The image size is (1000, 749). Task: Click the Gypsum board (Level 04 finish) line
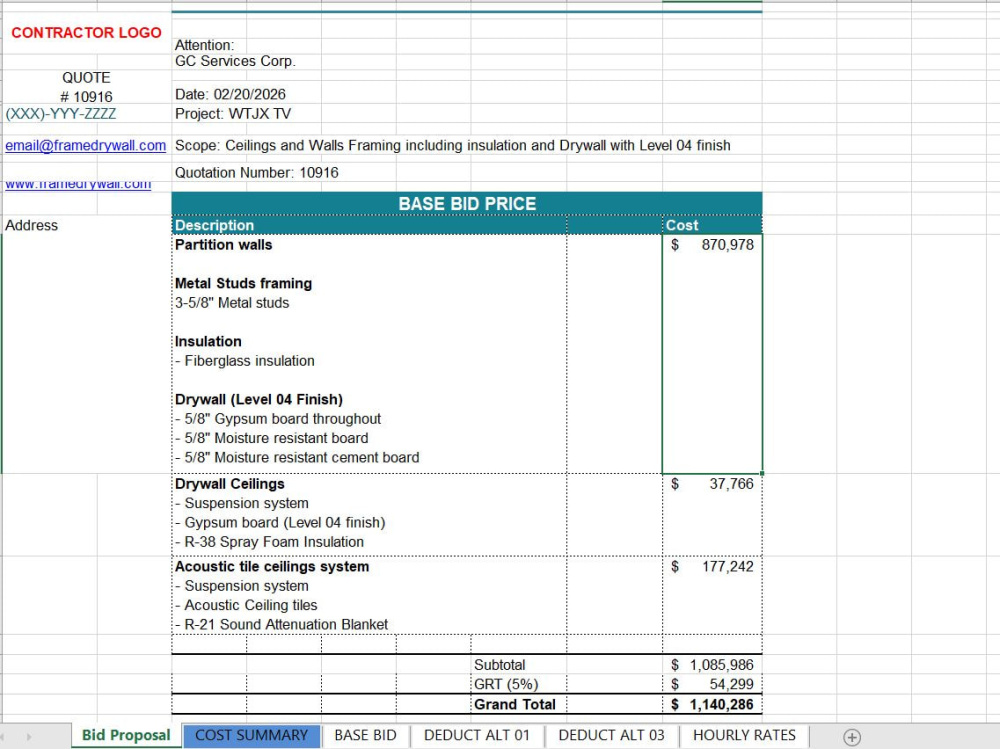point(280,523)
